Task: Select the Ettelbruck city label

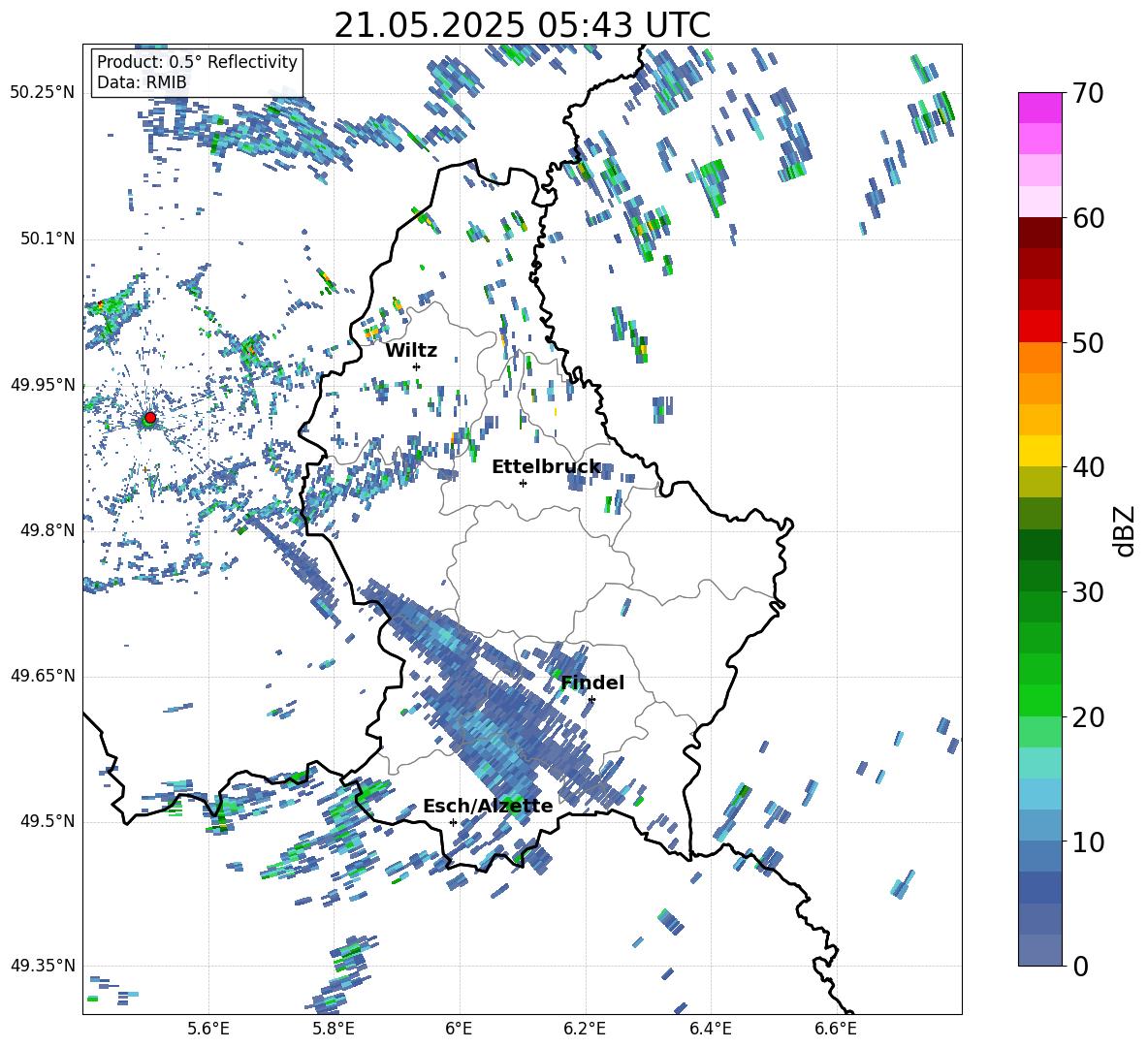Action: 546,467
